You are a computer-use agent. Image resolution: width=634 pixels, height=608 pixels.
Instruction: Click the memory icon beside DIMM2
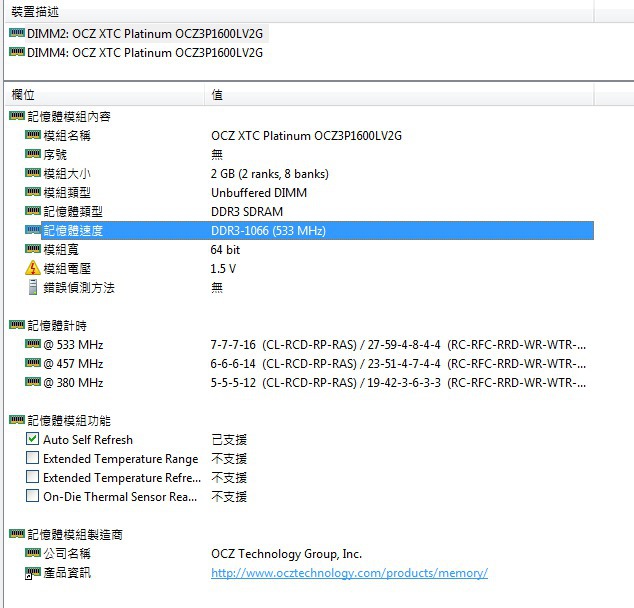pyautogui.click(x=17, y=33)
